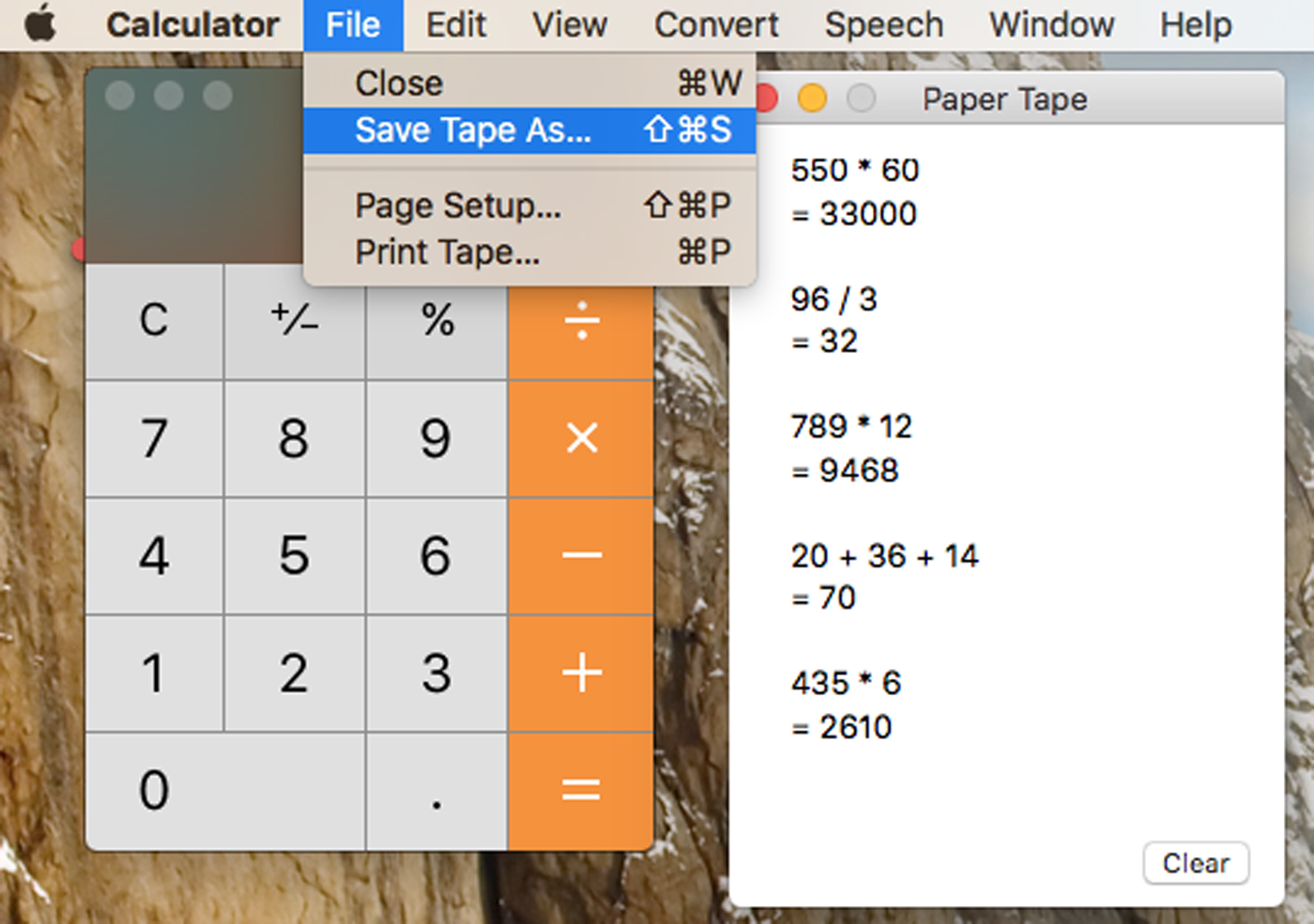Close the open File menu

(x=353, y=24)
